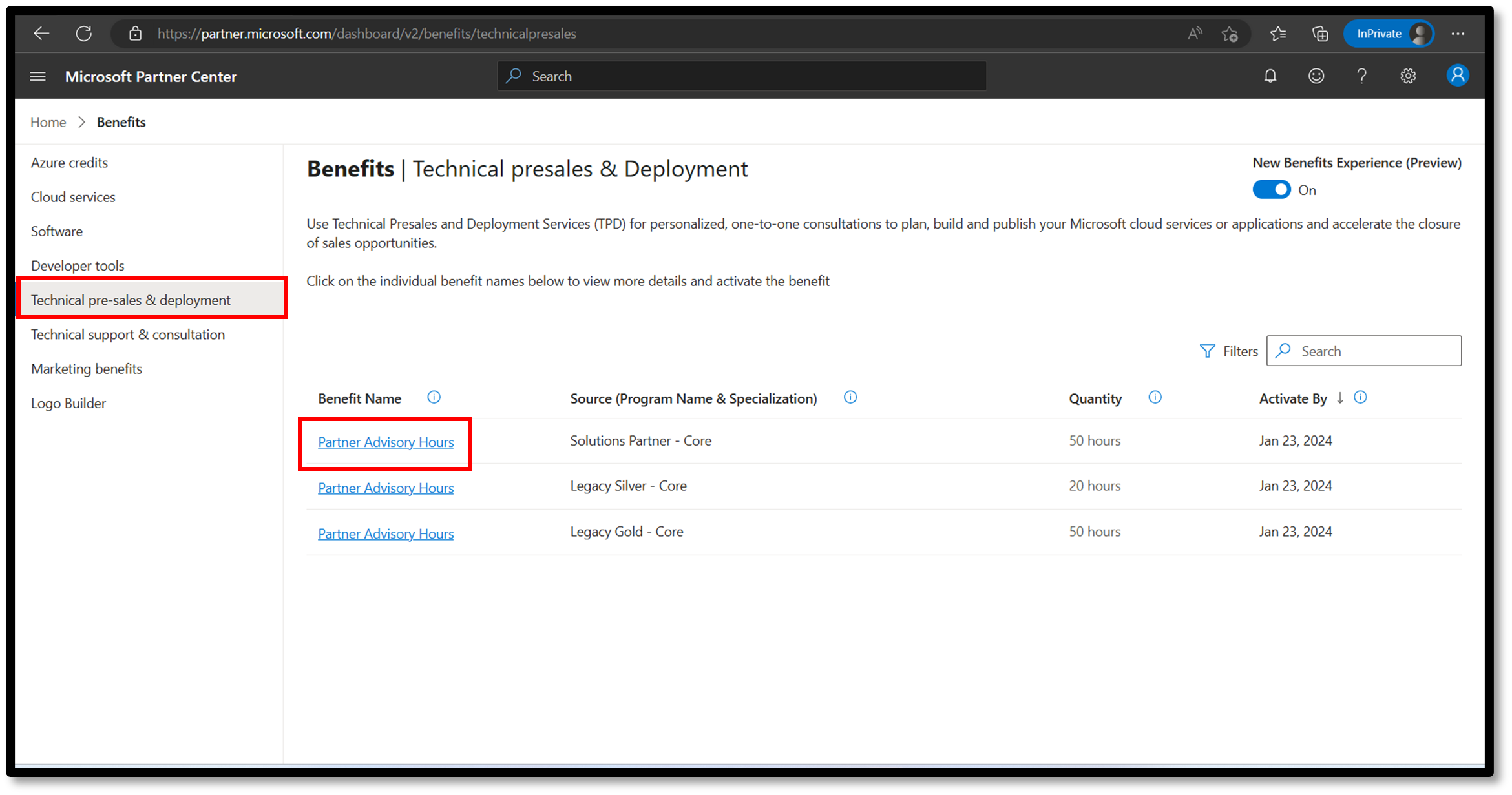This screenshot has width=1512, height=795.
Task: Open Partner Advisory Hours Legacy Gold link
Action: (x=385, y=533)
